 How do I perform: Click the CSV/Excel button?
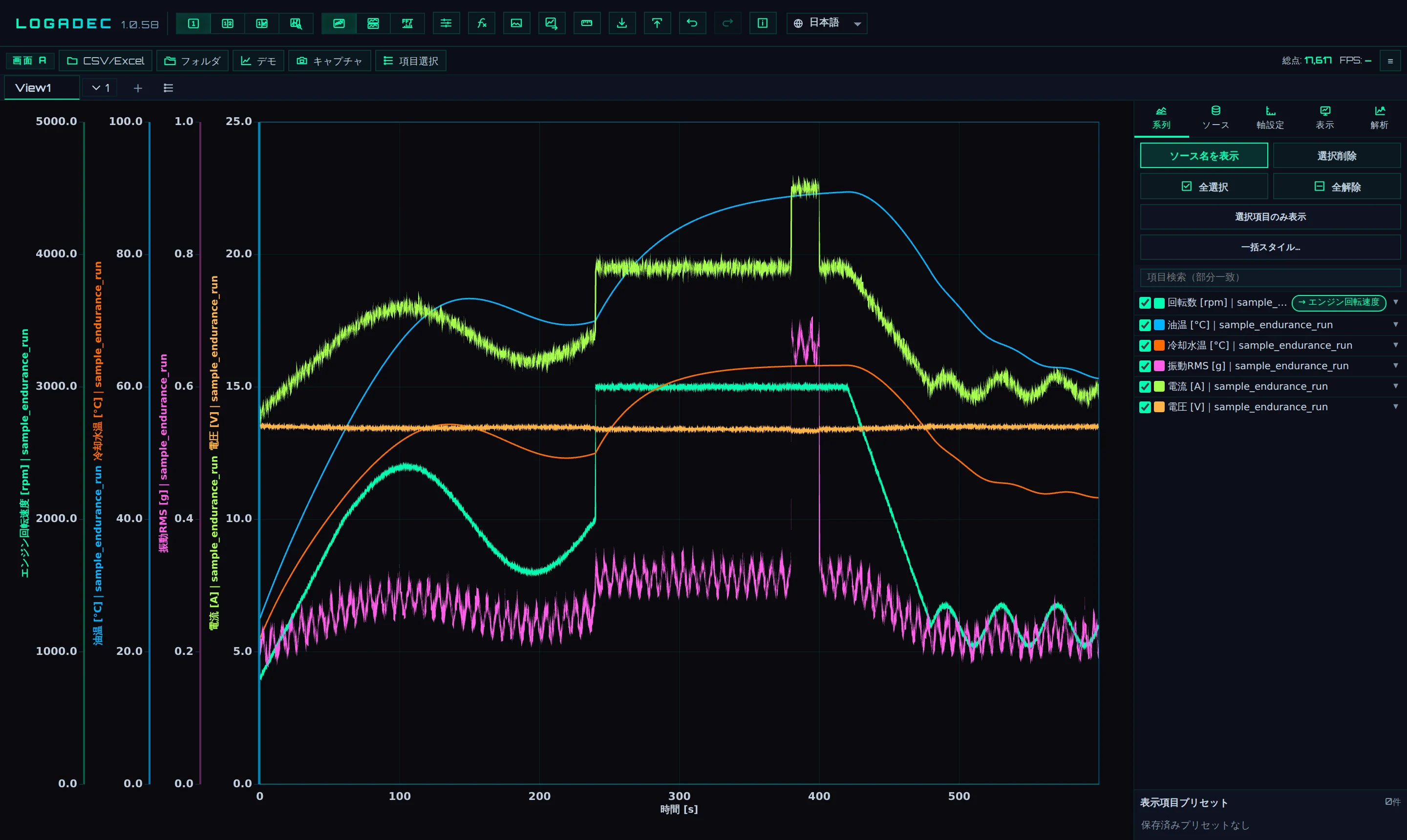[106, 61]
